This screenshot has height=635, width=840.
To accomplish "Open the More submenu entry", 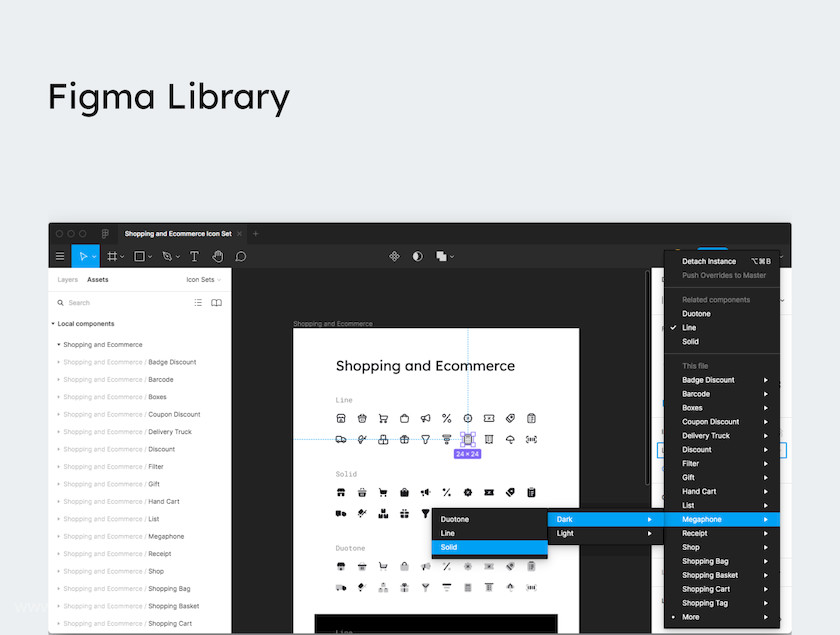I will point(722,617).
